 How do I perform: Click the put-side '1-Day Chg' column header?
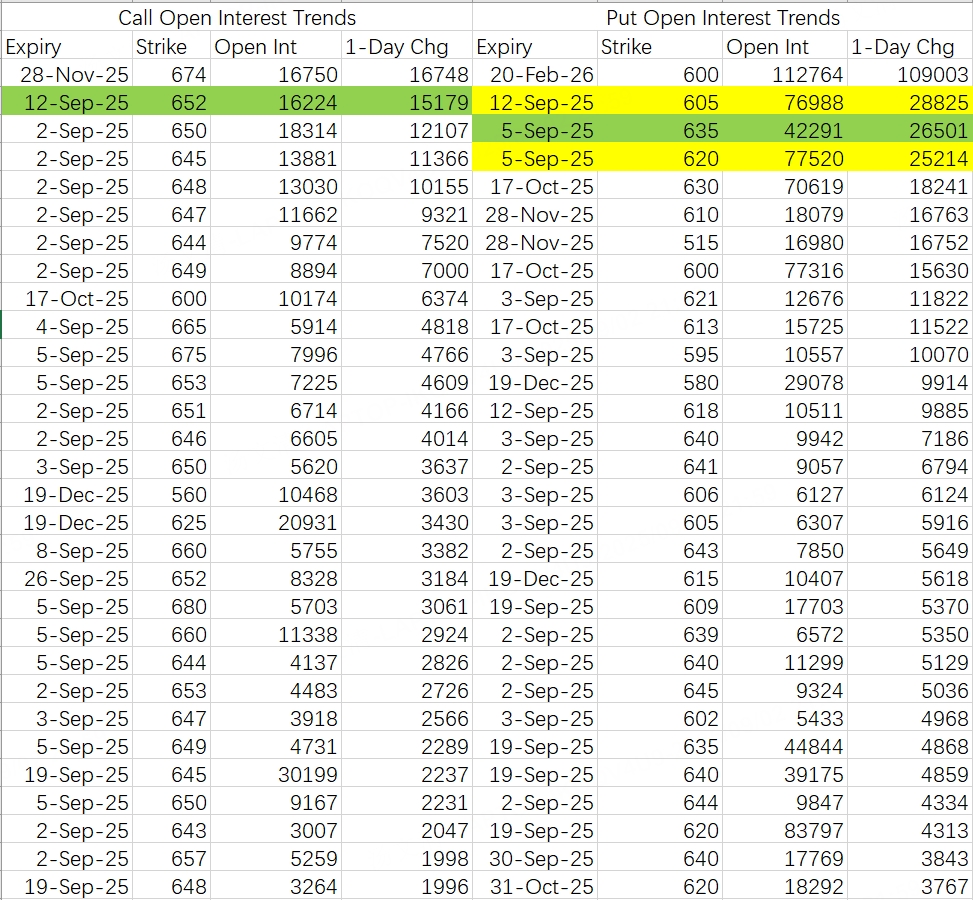point(910,47)
